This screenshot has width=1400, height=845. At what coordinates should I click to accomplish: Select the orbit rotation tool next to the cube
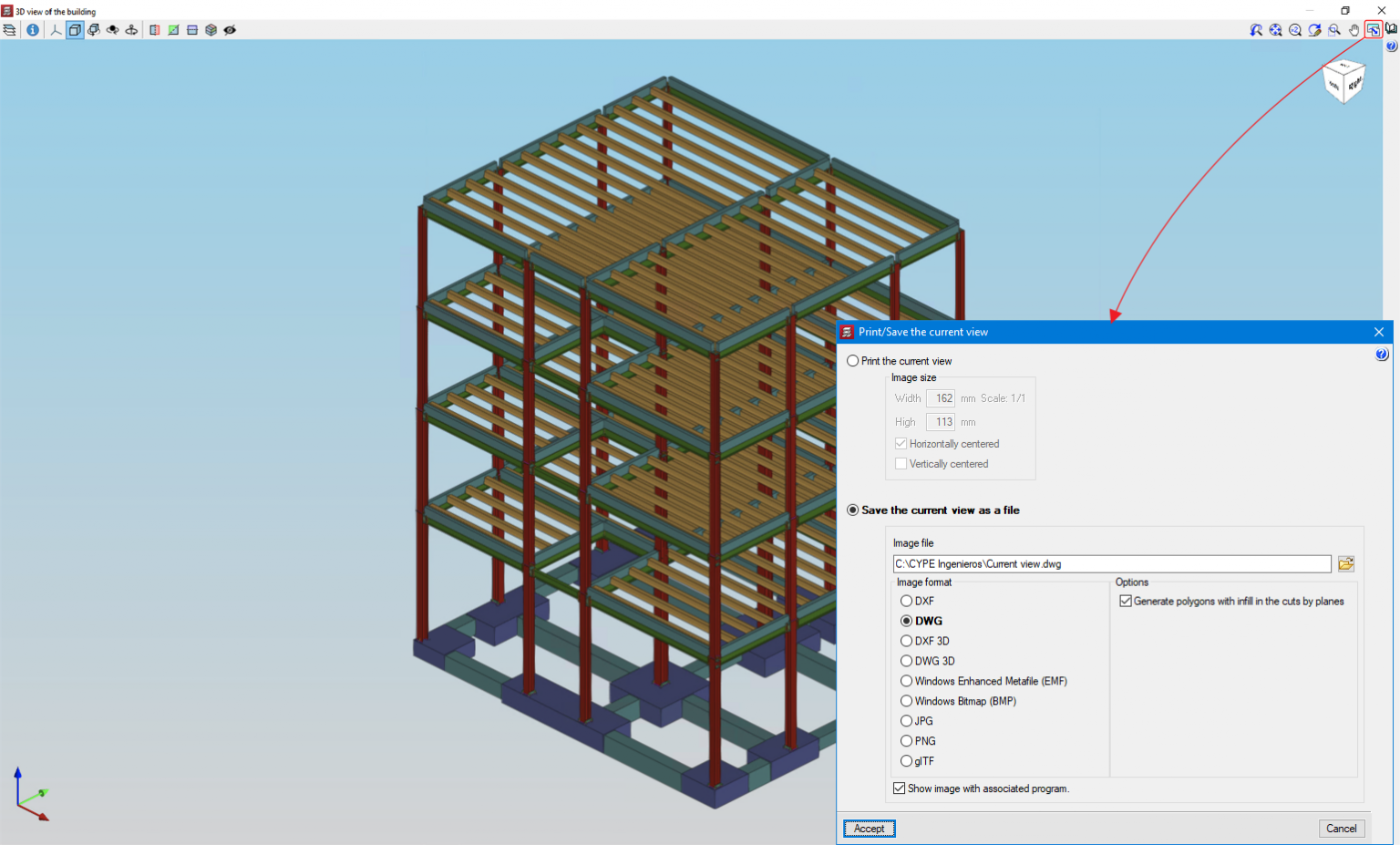(94, 29)
